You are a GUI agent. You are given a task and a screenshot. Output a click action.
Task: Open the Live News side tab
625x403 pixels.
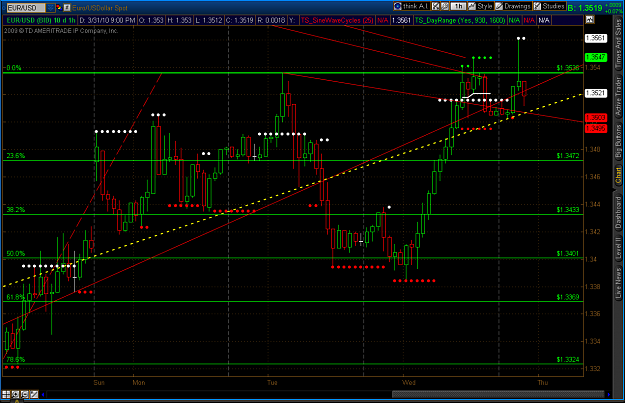pyautogui.click(x=618, y=283)
